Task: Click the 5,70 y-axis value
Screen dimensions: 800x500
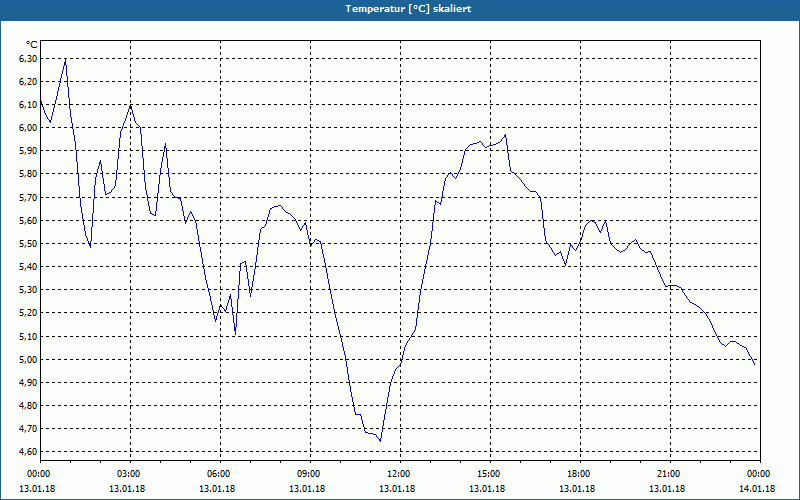Action: pyautogui.click(x=27, y=198)
